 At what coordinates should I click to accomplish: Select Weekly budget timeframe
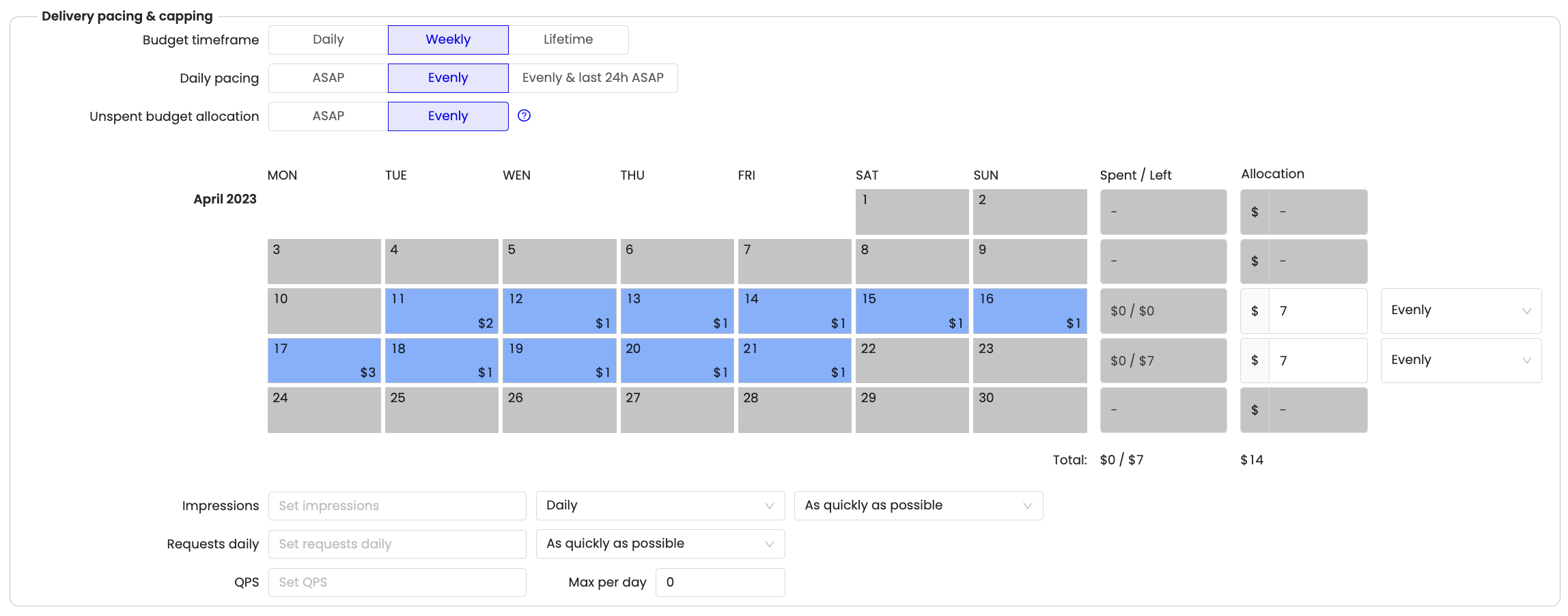pyautogui.click(x=448, y=40)
